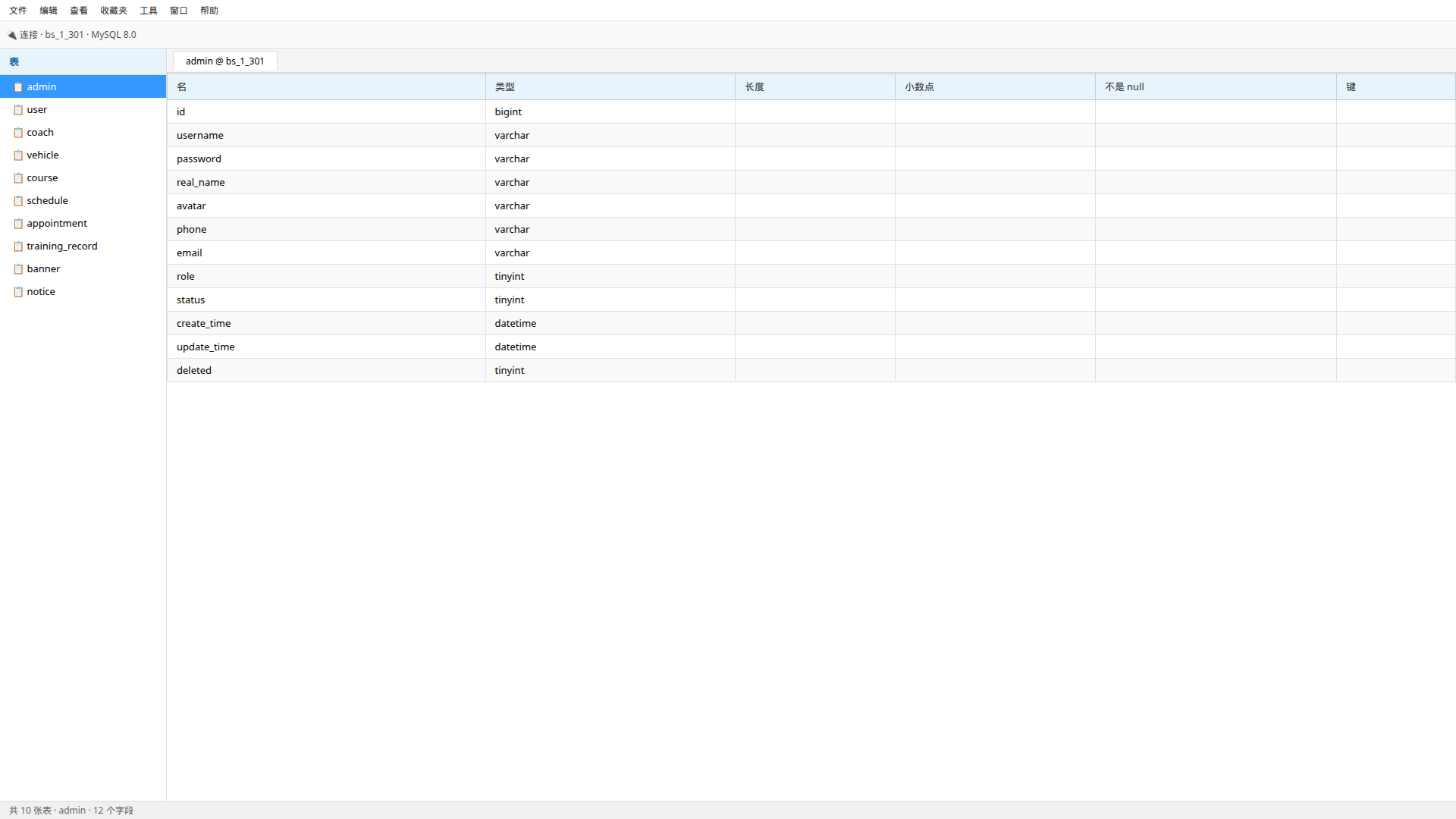This screenshot has height=819, width=1456.
Task: Select the phone field name cell
Action: (x=326, y=229)
